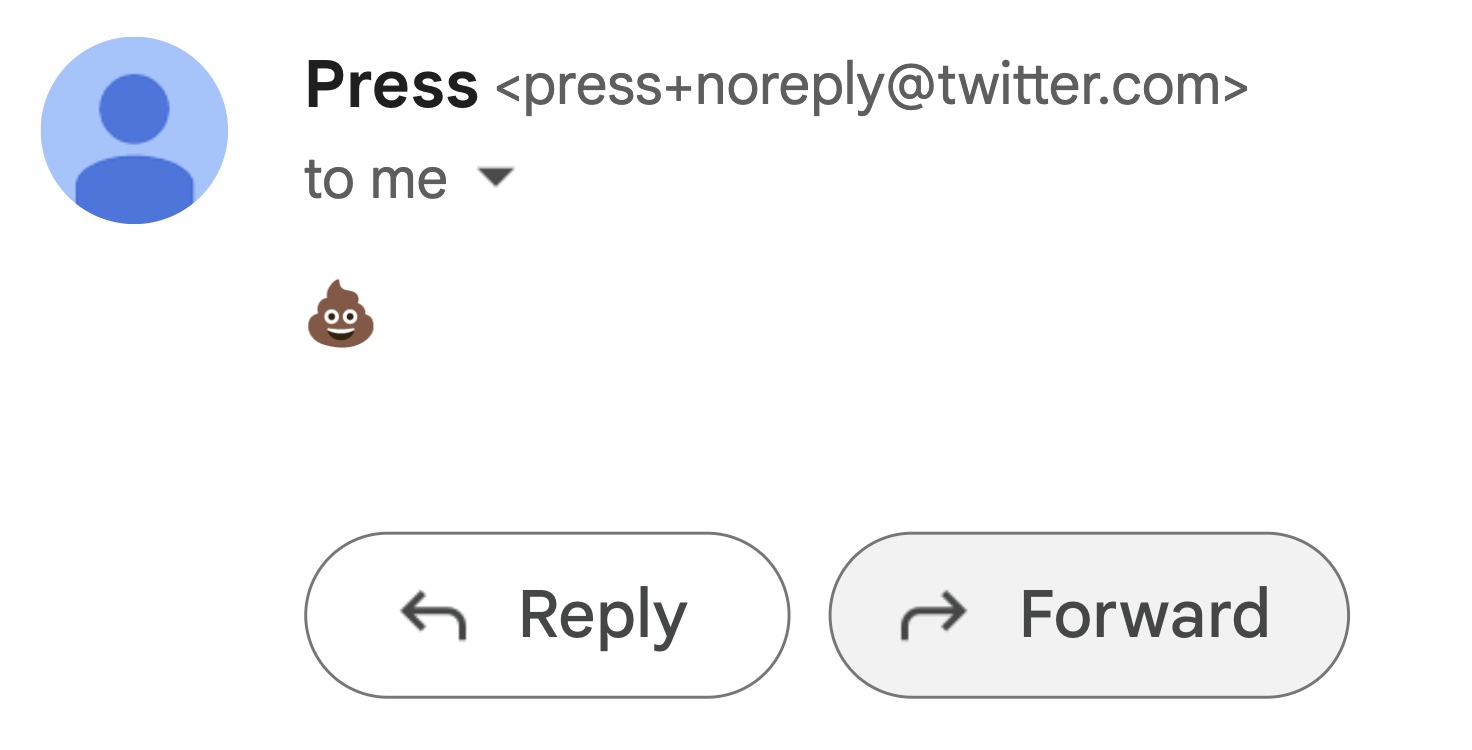Image resolution: width=1472 pixels, height=750 pixels.
Task: Click the sender's profile avatar
Action: [x=134, y=130]
